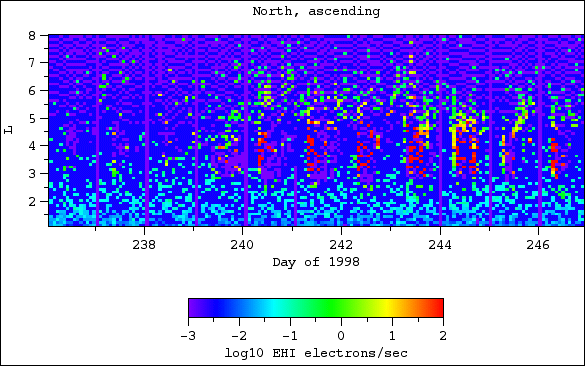This screenshot has width=585, height=366.
Task: Pick colorbar tick label 2
Action: tap(443, 336)
